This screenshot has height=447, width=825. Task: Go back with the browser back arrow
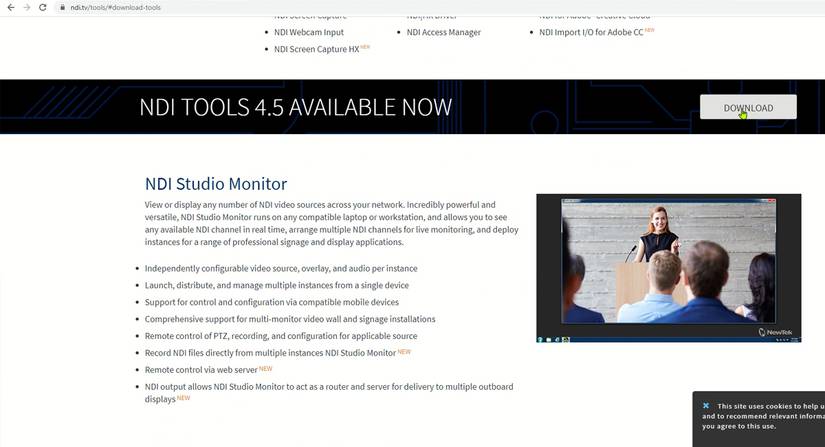pyautogui.click(x=11, y=7)
